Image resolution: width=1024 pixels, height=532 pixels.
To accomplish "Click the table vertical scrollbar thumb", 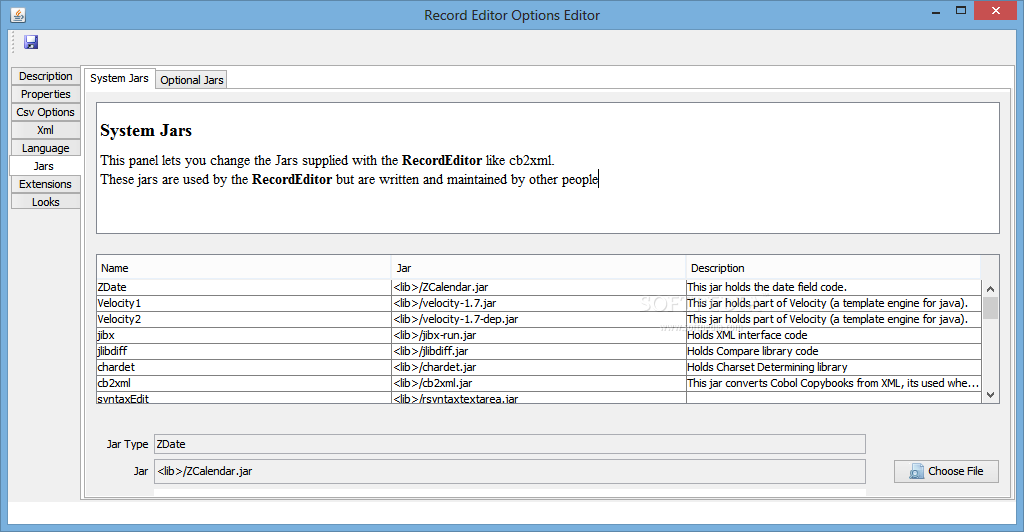I will (990, 308).
